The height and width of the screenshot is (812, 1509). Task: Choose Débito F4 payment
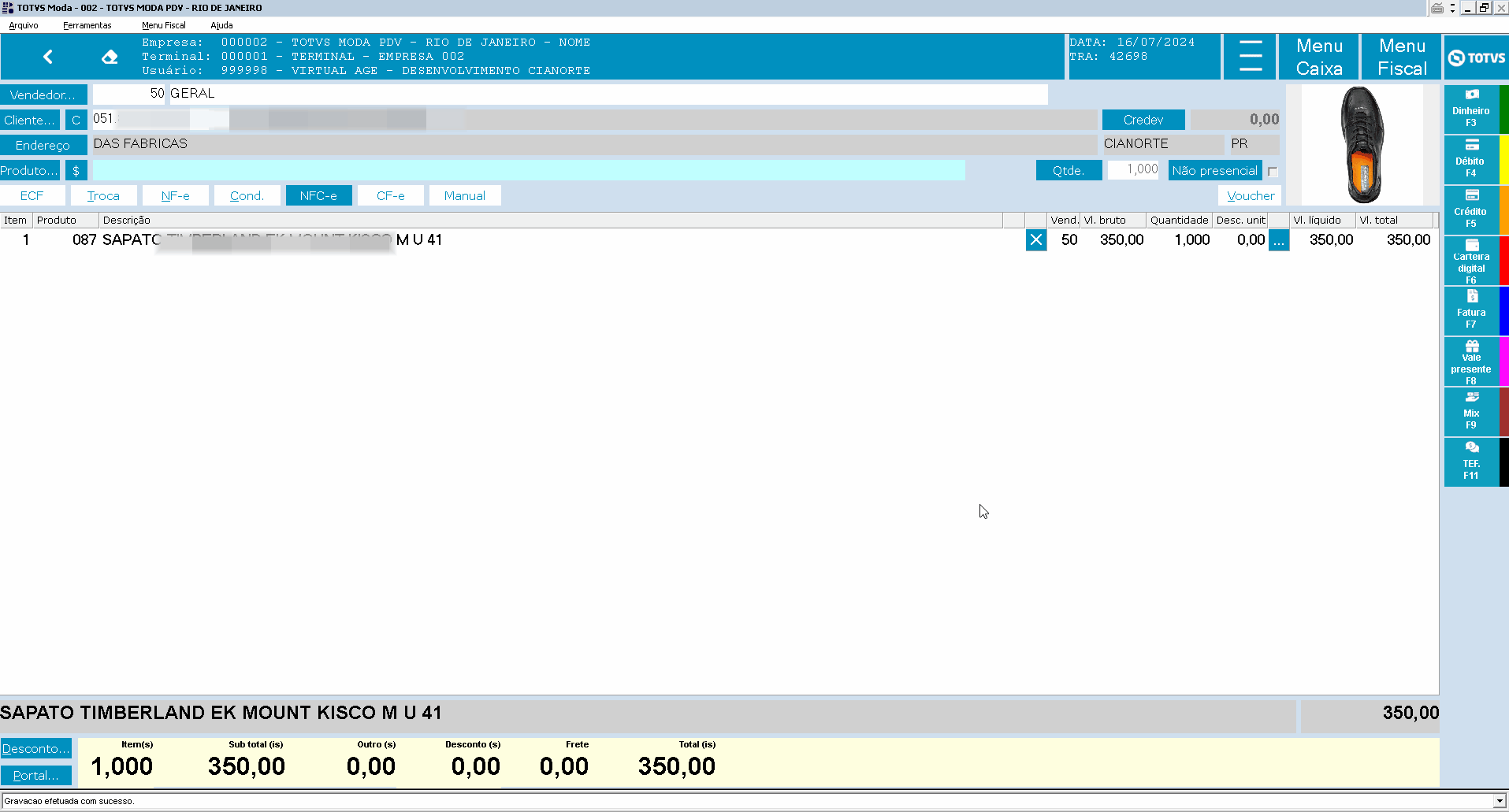1471,159
